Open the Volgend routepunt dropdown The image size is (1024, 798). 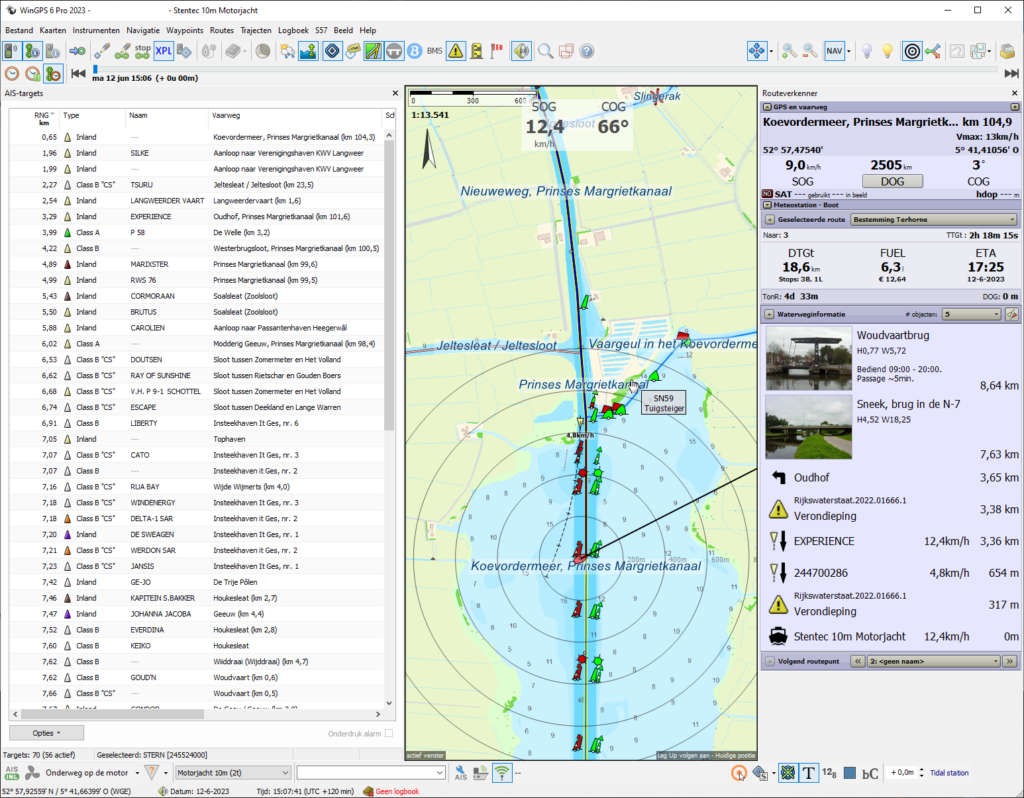tap(934, 662)
